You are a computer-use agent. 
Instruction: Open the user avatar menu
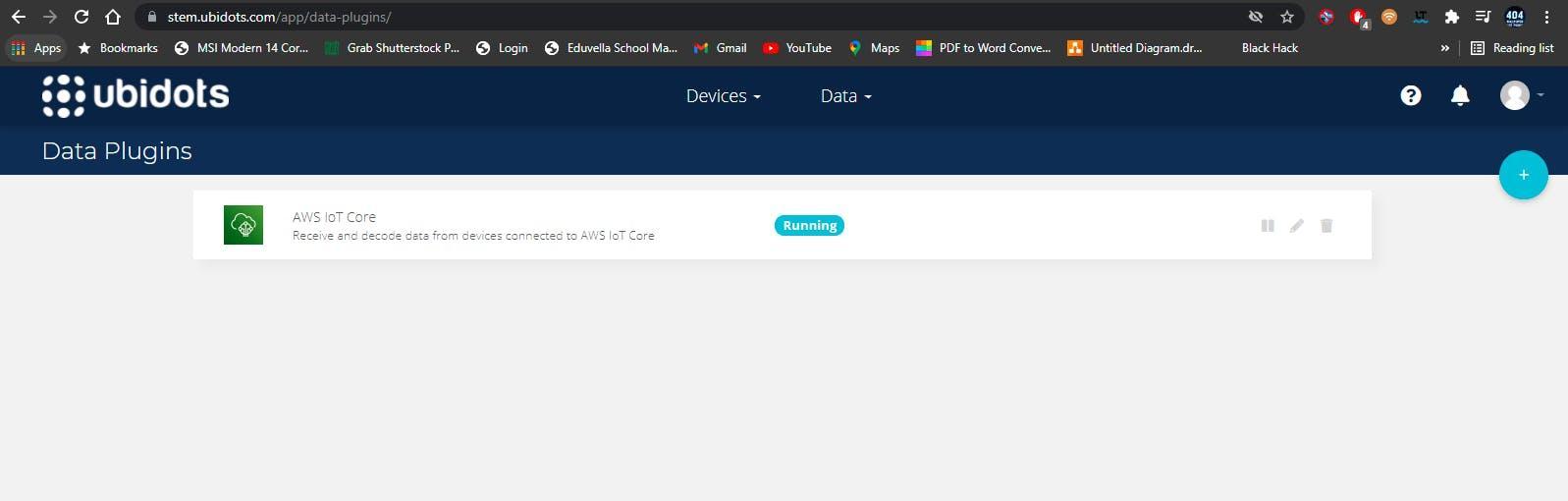[x=1521, y=95]
